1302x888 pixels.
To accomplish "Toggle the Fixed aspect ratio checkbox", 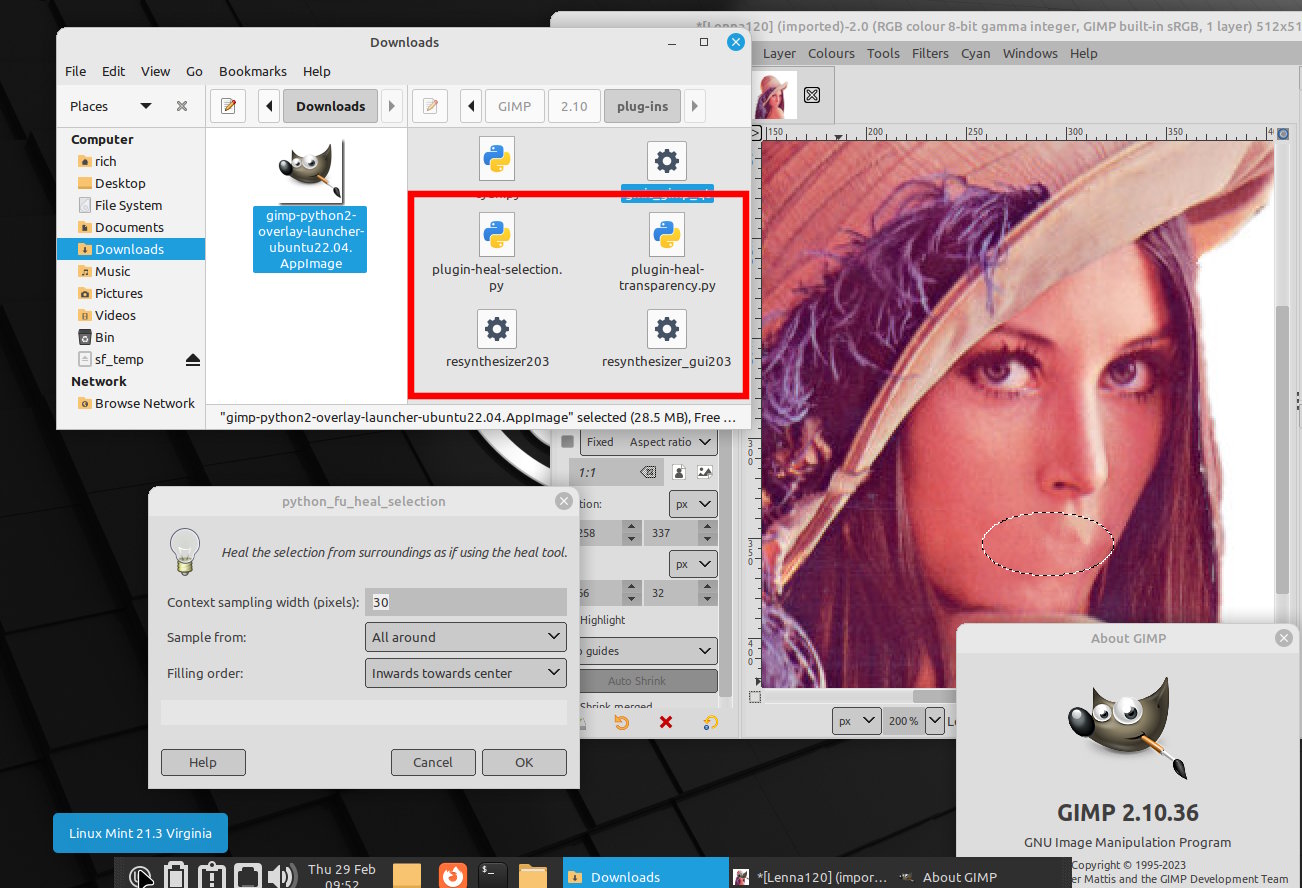I will (568, 441).
